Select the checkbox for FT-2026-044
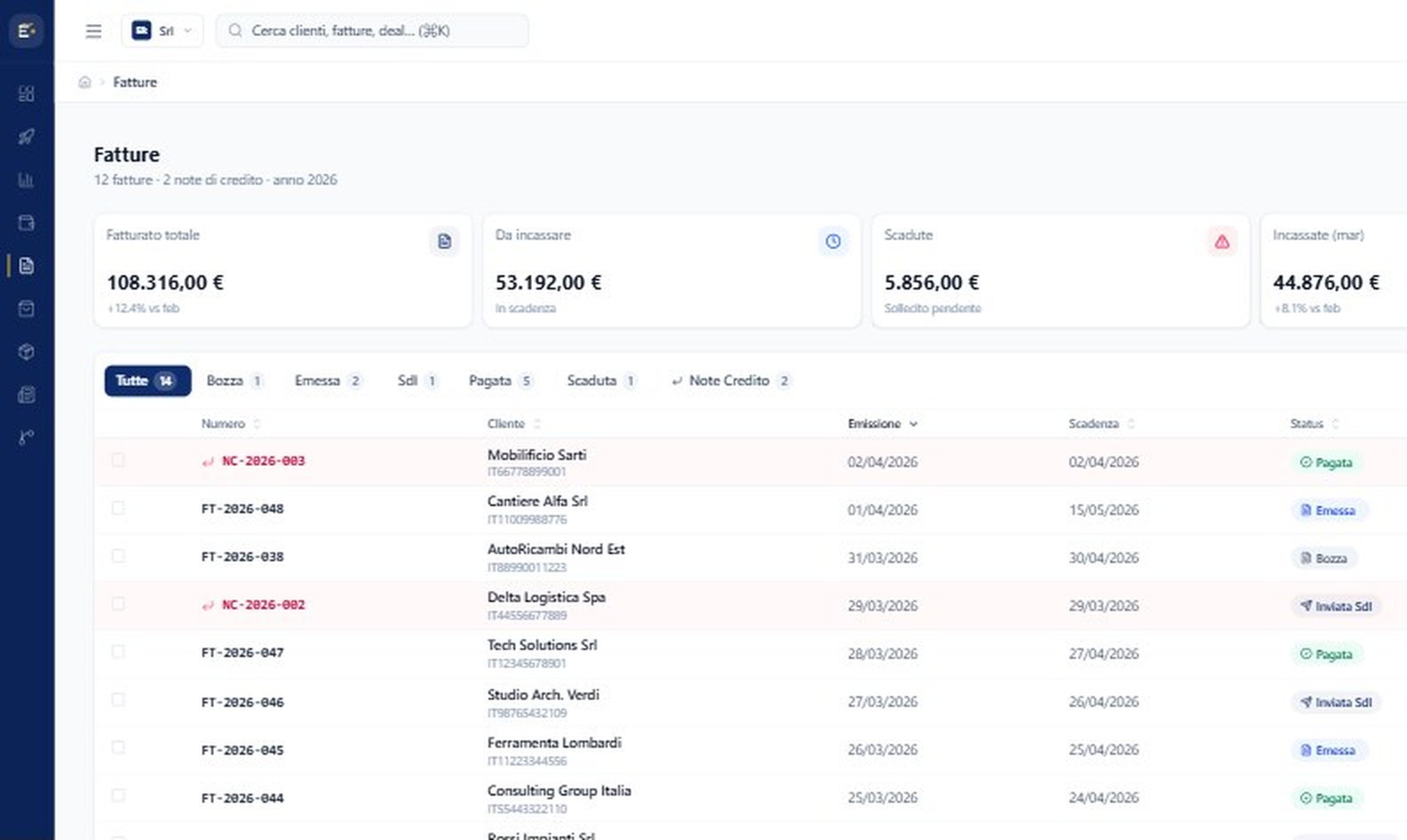 (118, 796)
